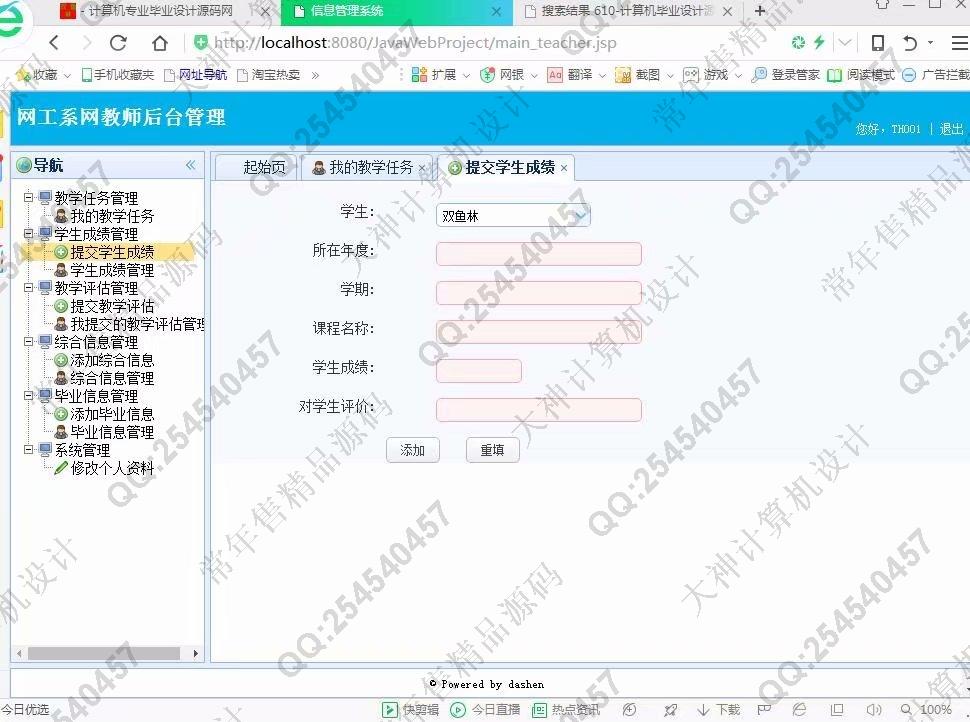
Task: Collapse the 毕业信息管理 tree node
Action: click(x=29, y=396)
